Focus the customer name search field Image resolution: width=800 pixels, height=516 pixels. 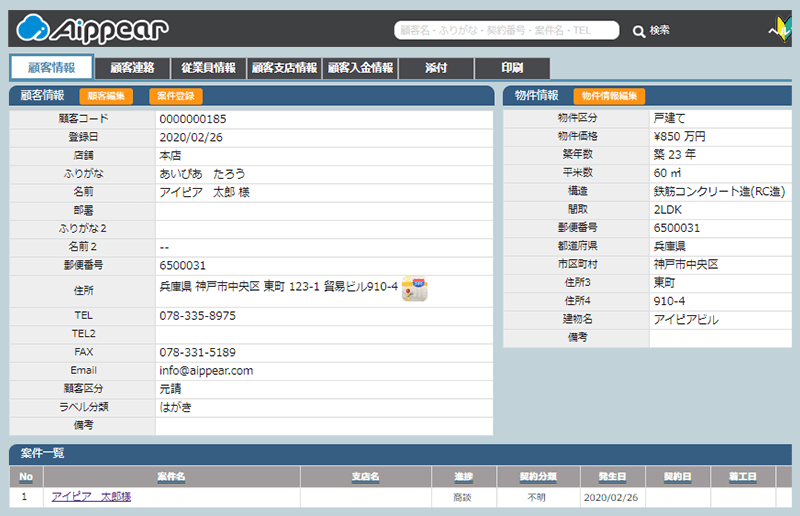tap(506, 31)
